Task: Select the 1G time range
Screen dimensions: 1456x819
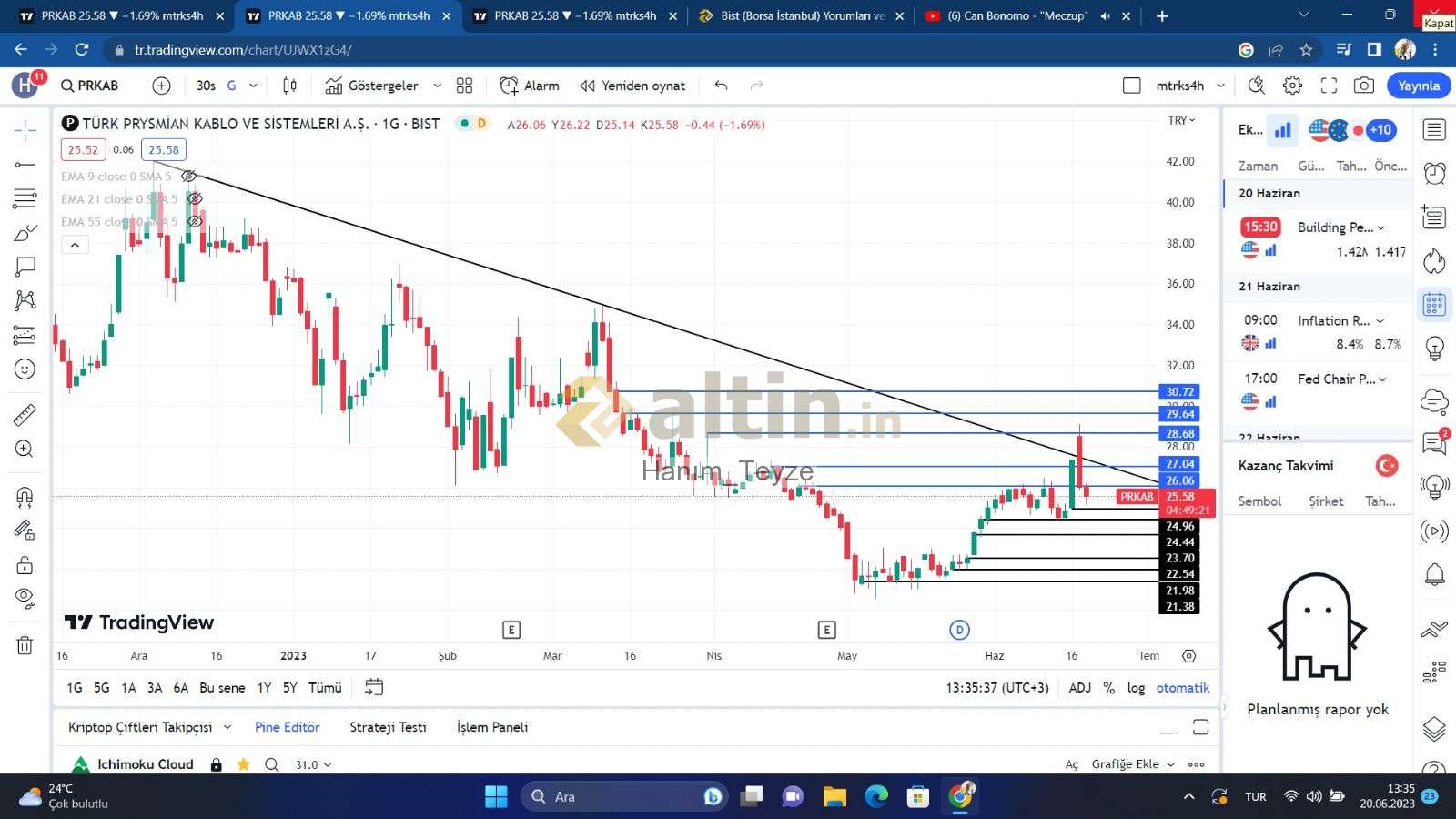Action: click(75, 688)
